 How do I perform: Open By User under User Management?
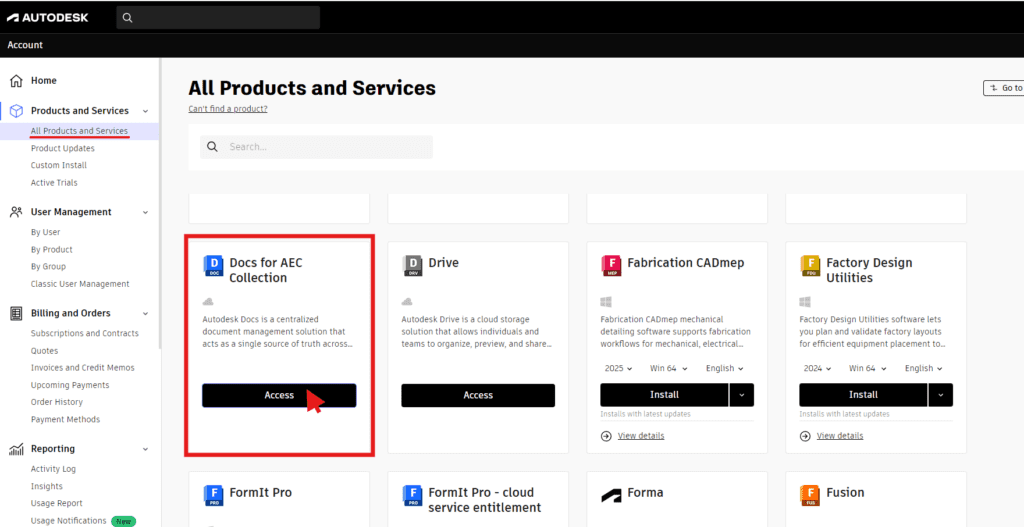pos(46,232)
